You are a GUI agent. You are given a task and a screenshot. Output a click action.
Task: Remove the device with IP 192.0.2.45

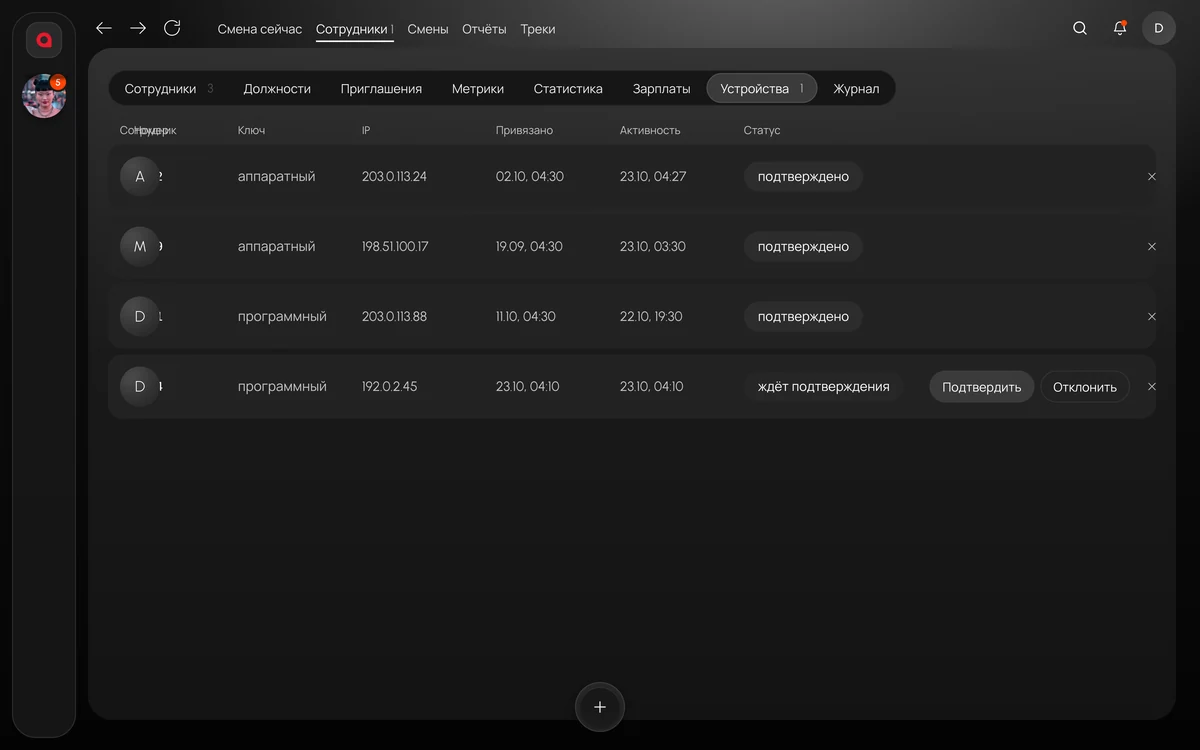[x=1152, y=387]
